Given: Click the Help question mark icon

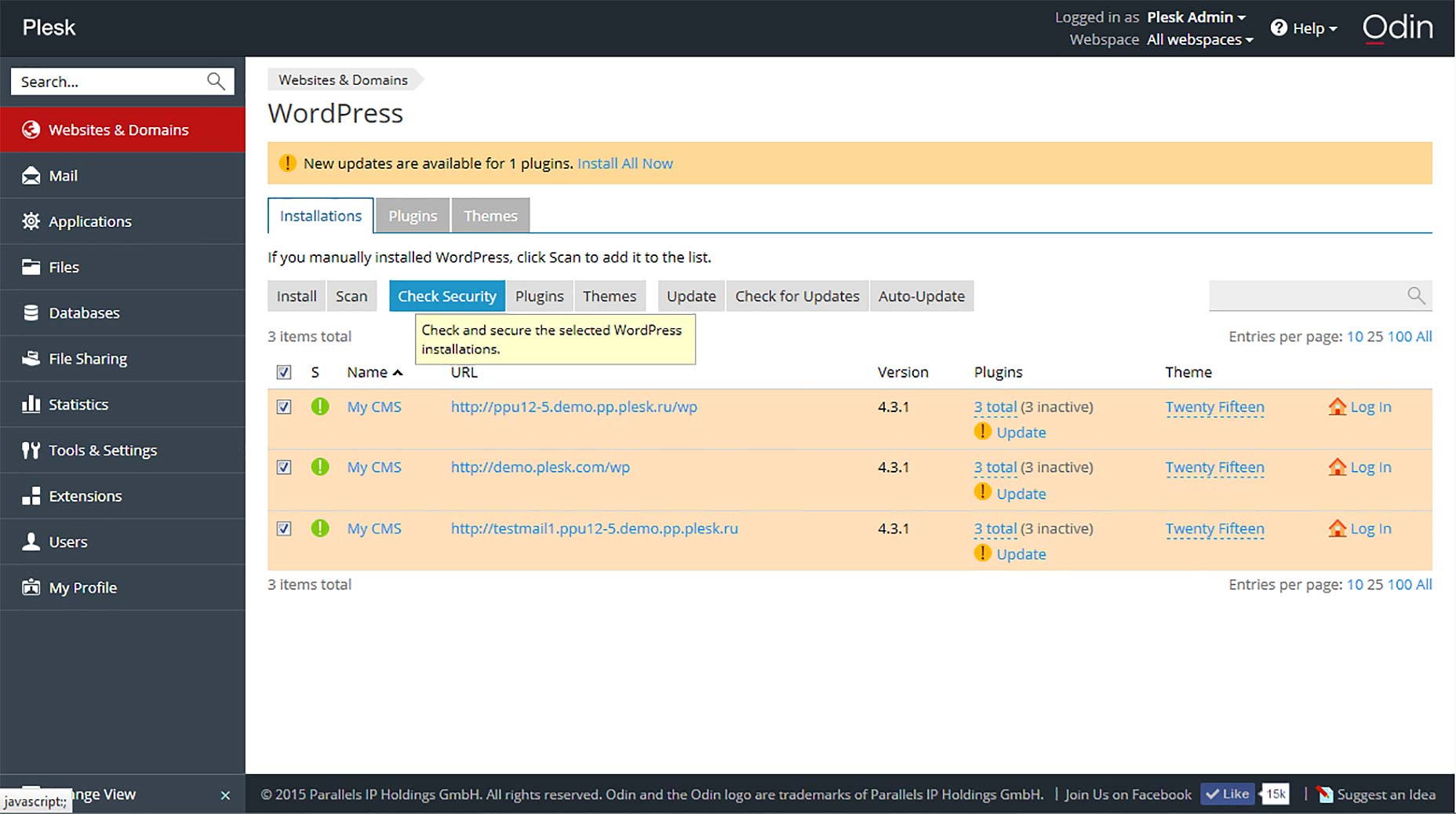Looking at the screenshot, I should point(1279,27).
